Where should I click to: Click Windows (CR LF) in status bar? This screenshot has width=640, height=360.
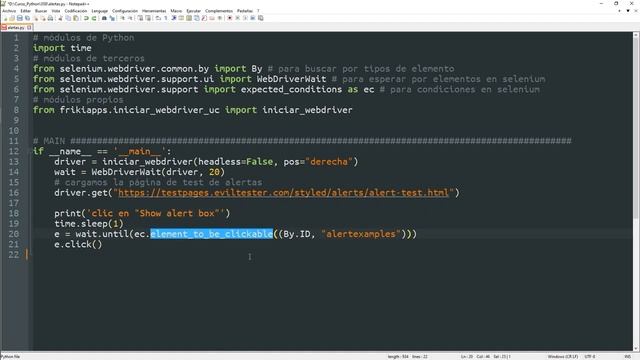[x=562, y=357]
